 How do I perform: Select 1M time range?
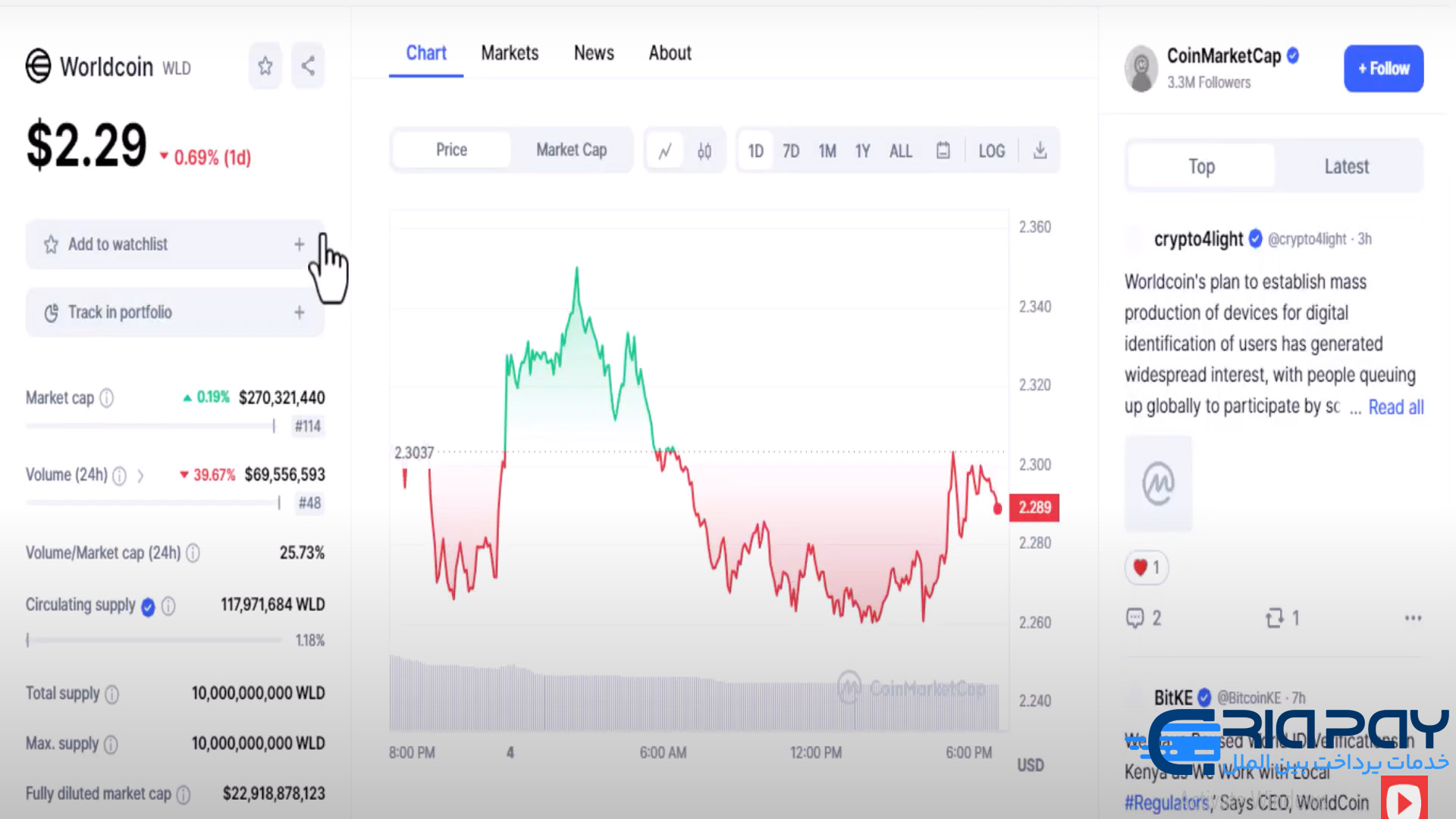pos(827,151)
